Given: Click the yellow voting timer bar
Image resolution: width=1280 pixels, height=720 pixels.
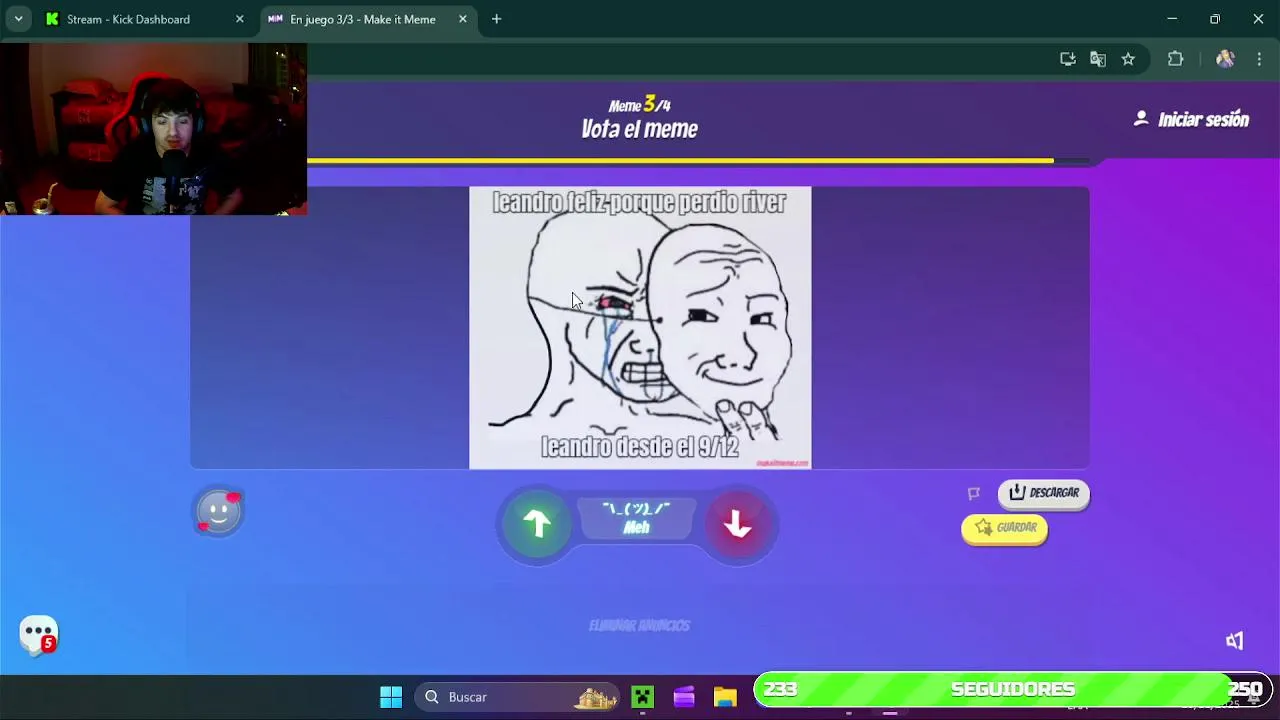Looking at the screenshot, I should tap(680, 160).
